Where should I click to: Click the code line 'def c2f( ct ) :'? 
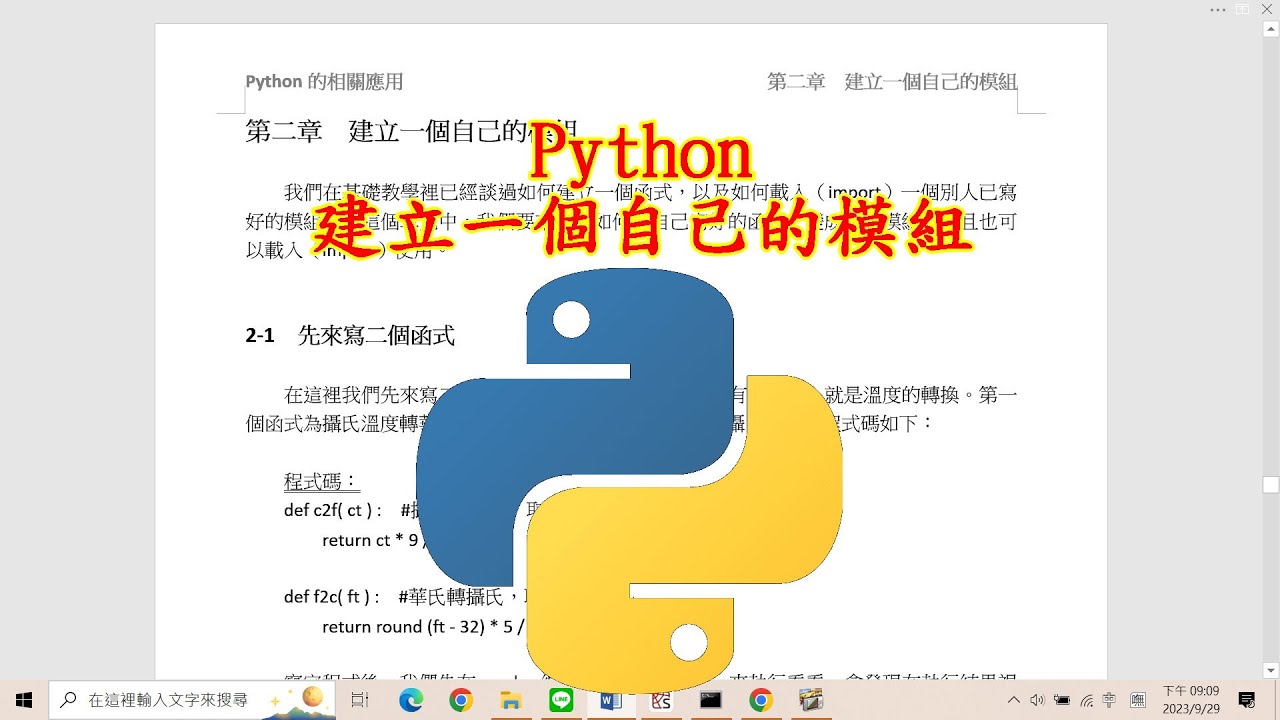click(334, 511)
